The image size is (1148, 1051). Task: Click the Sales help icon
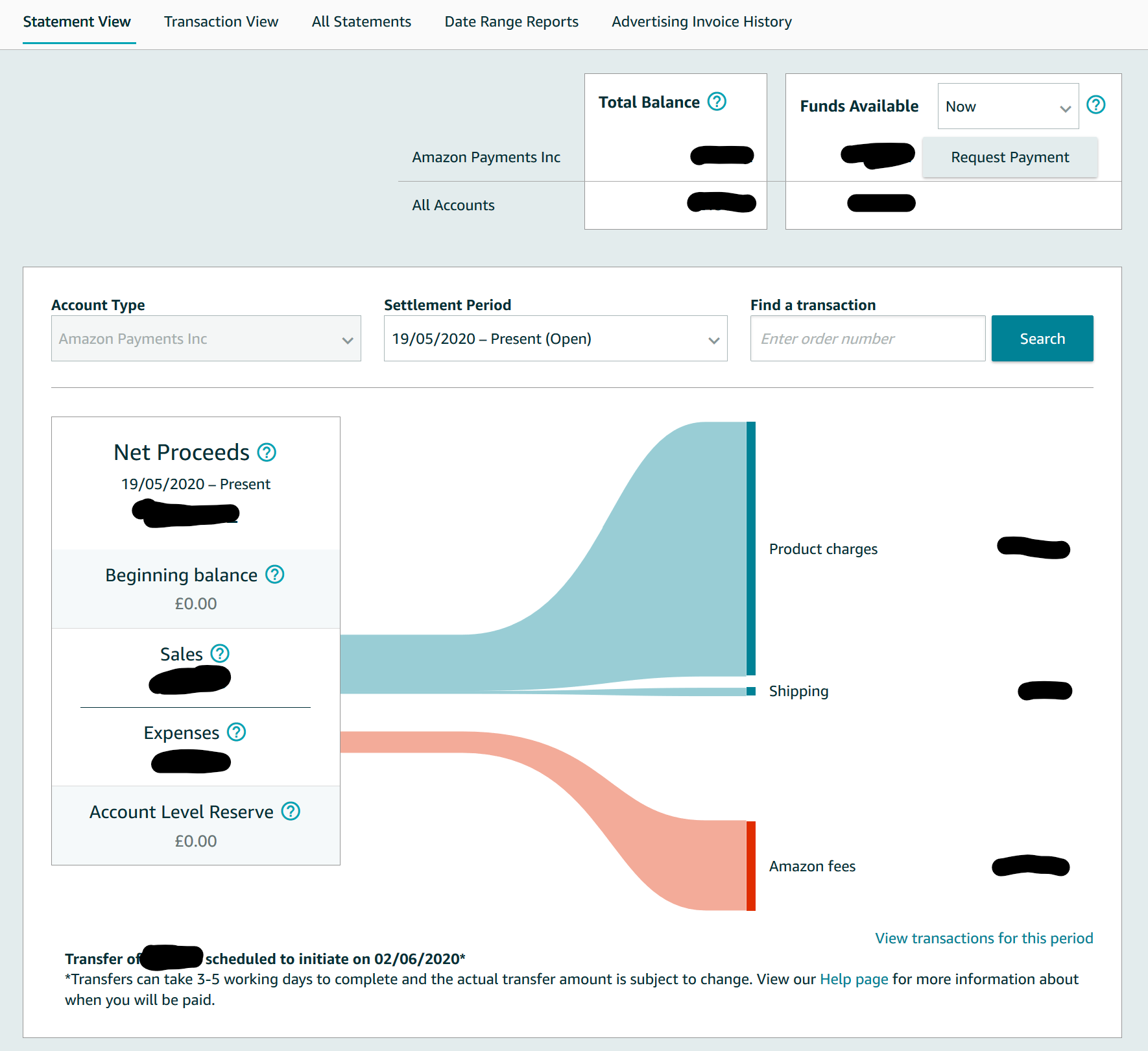tap(220, 653)
